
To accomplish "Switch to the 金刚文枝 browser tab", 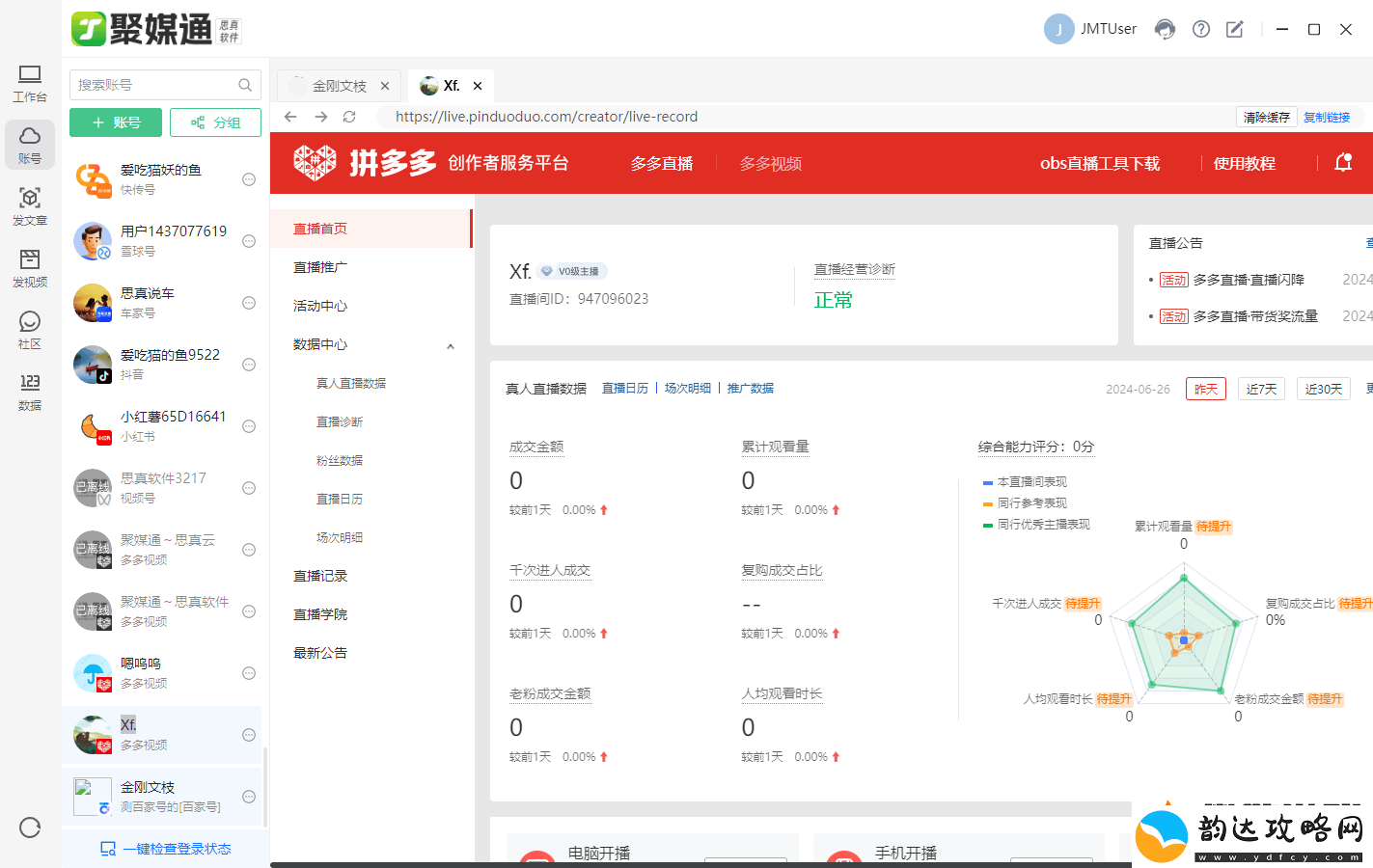I will click(339, 86).
